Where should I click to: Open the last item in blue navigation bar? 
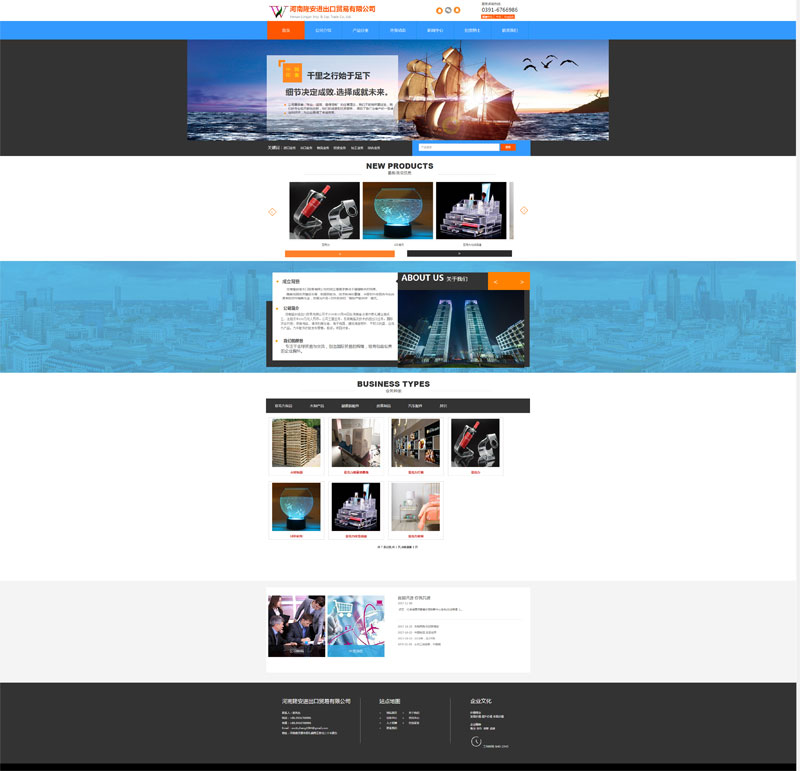pyautogui.click(x=510, y=31)
